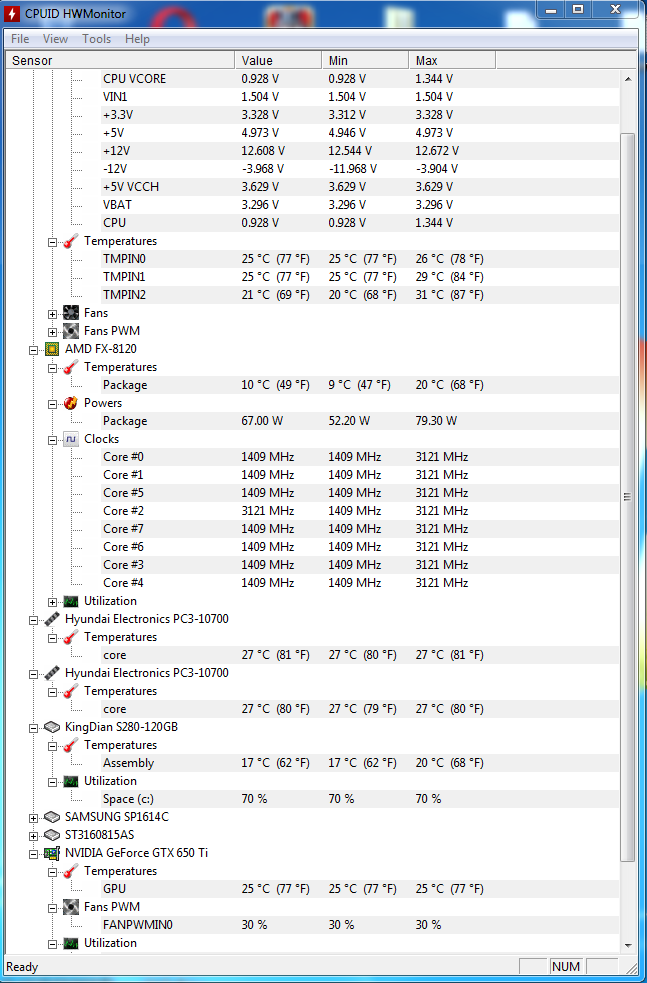Screen dimensions: 647x983
Task: Click the HWMonitor lightning app icon in title bar
Action: click(12, 13)
